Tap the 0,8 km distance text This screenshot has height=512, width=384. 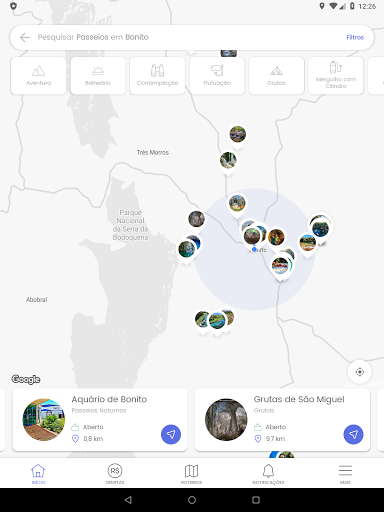[x=93, y=439]
